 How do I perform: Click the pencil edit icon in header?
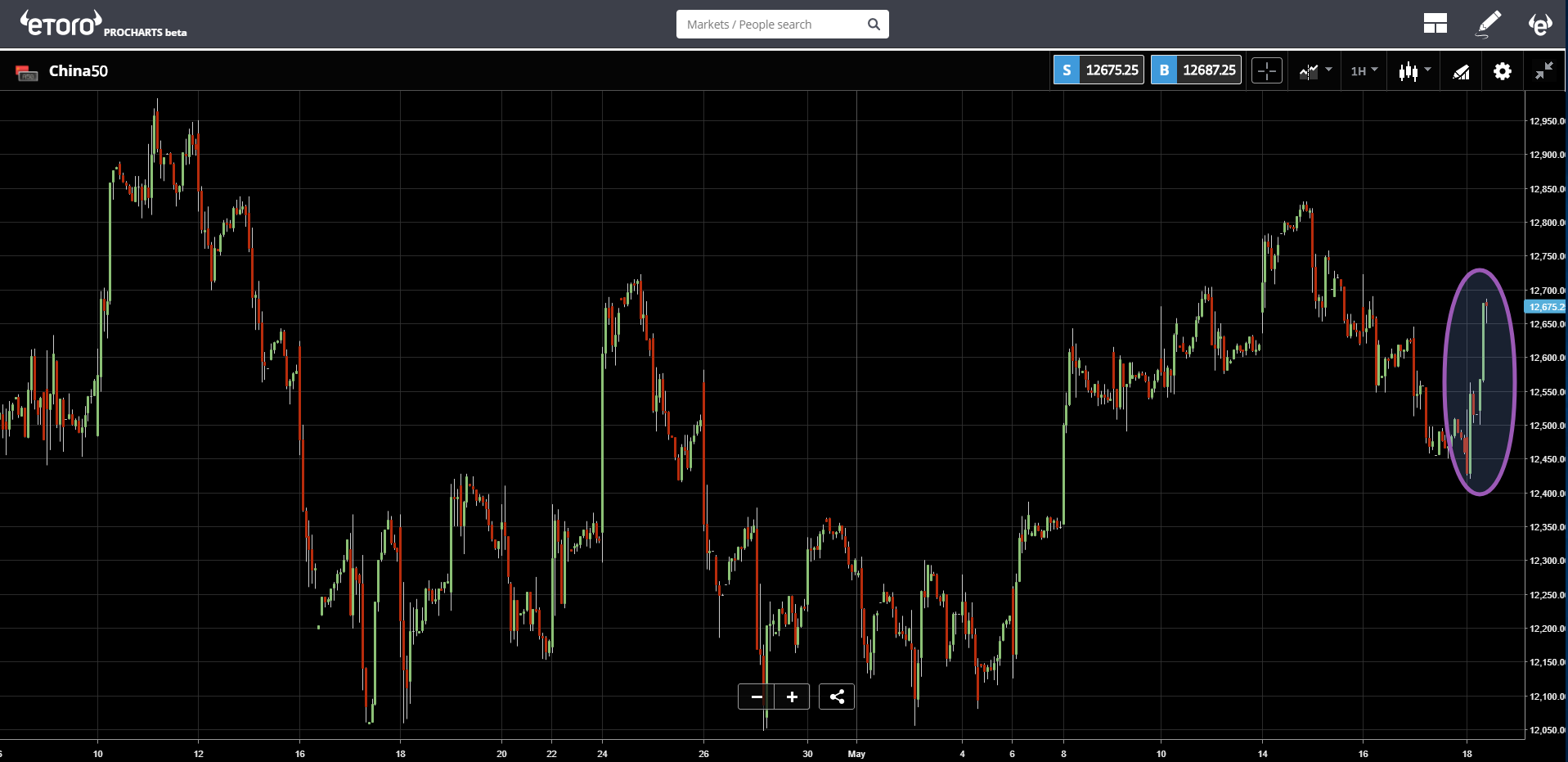(x=1488, y=24)
